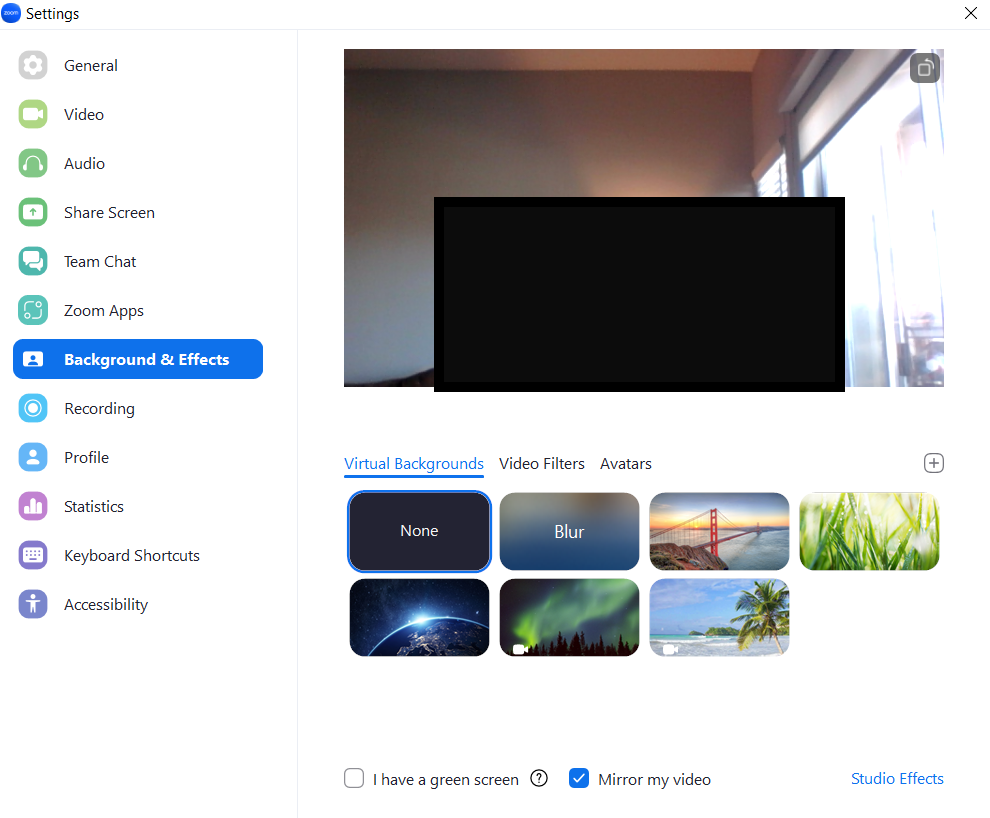Image resolution: width=990 pixels, height=818 pixels.
Task: Open the Accessibility figure icon
Action: point(33,605)
